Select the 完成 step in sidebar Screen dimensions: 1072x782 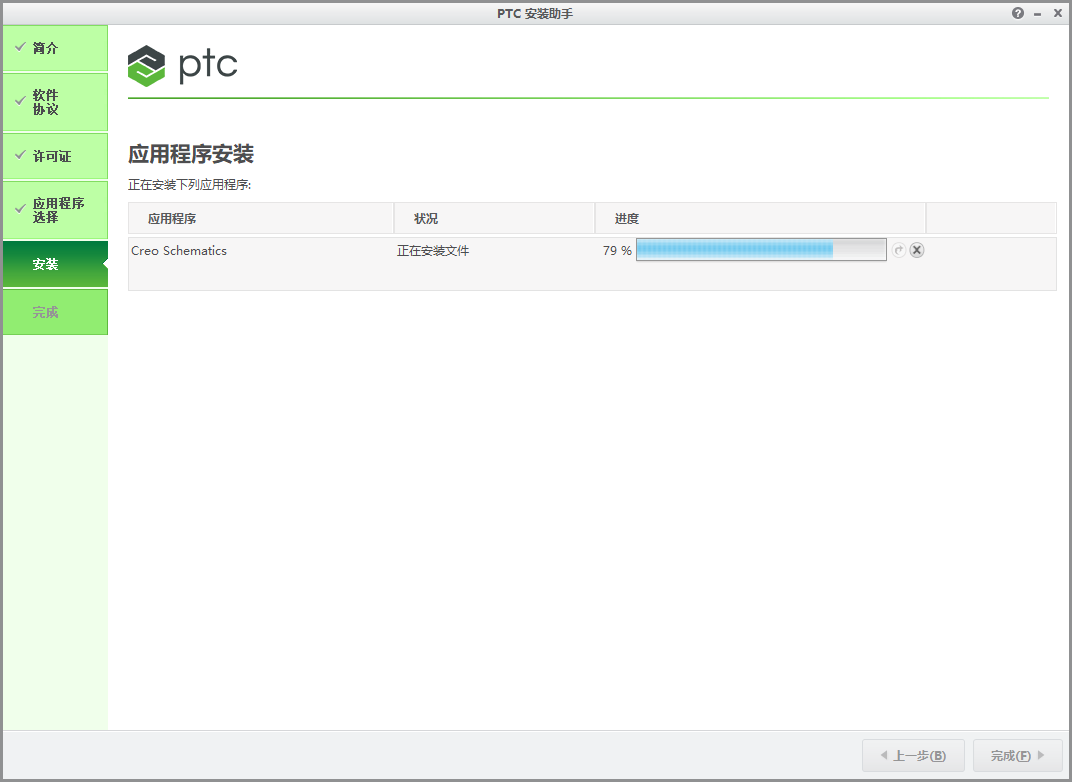(x=55, y=312)
